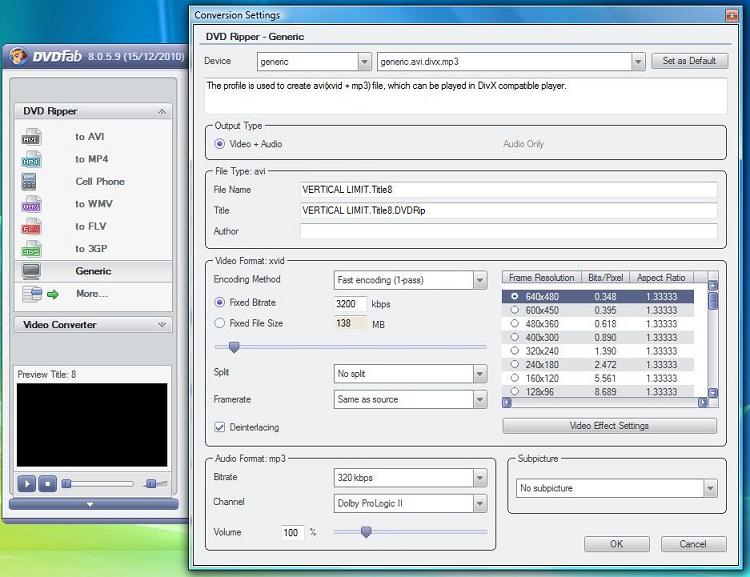The height and width of the screenshot is (577, 750).
Task: Click resolution list scroll-right arrow
Action: pos(702,403)
